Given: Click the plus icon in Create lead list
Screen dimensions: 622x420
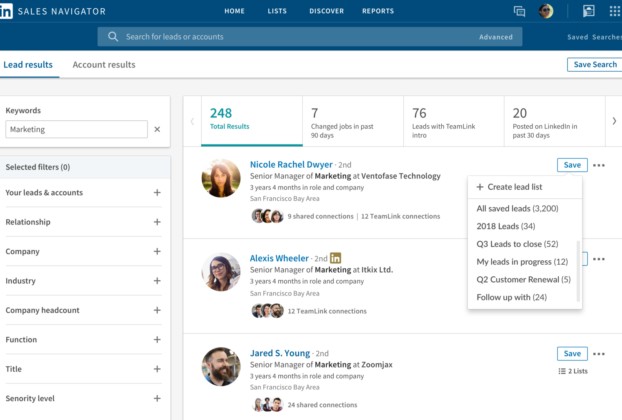Looking at the screenshot, I should pos(480,187).
